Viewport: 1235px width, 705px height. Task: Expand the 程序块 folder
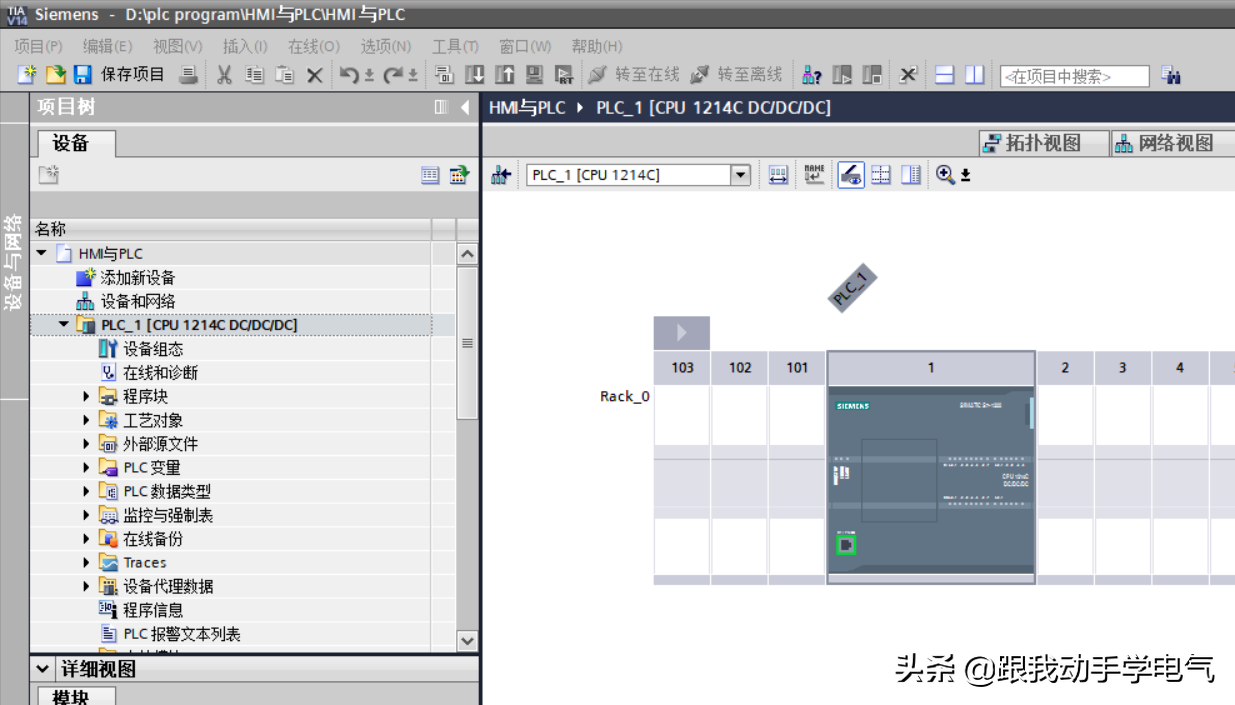coord(86,396)
